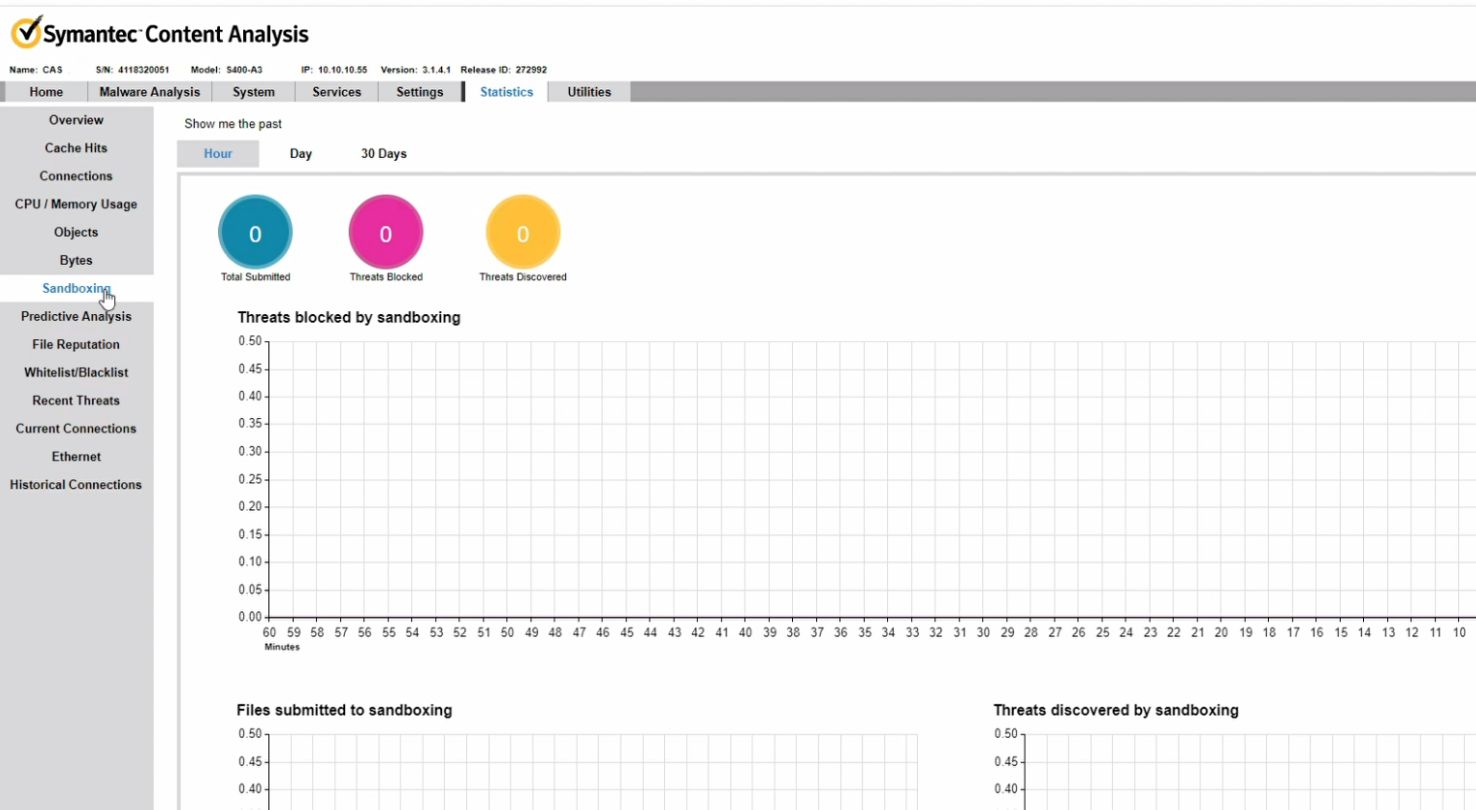The width and height of the screenshot is (1476, 810).
Task: Open the Utilities tab
Action: (x=590, y=92)
